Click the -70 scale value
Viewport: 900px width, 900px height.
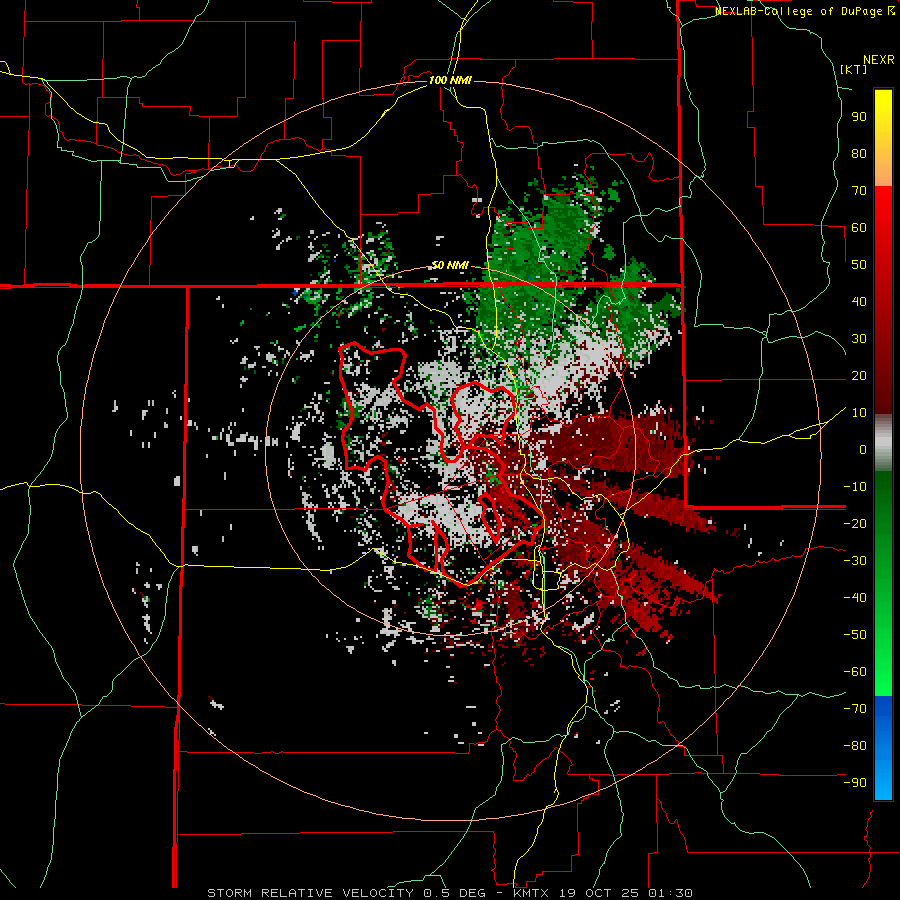click(x=855, y=709)
